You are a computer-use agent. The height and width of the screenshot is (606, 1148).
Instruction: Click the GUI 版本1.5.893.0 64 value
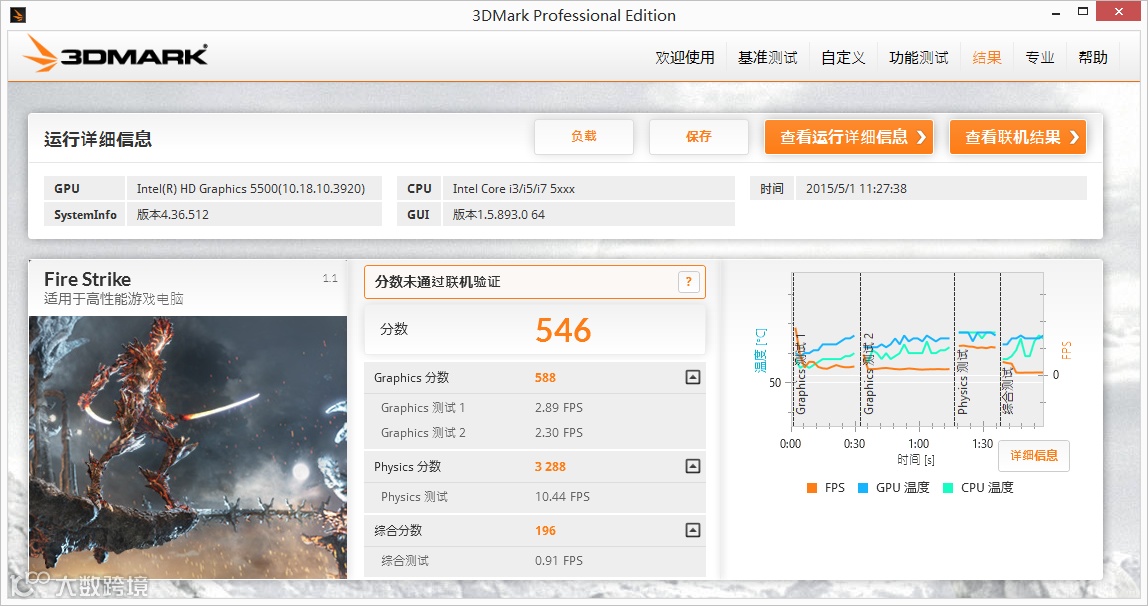pyautogui.click(x=589, y=214)
